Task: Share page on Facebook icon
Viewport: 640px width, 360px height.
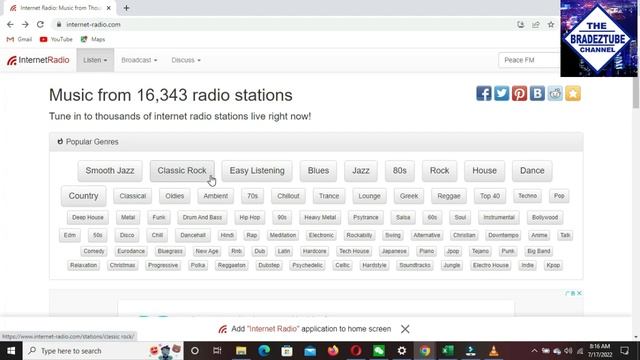Action: pos(484,93)
